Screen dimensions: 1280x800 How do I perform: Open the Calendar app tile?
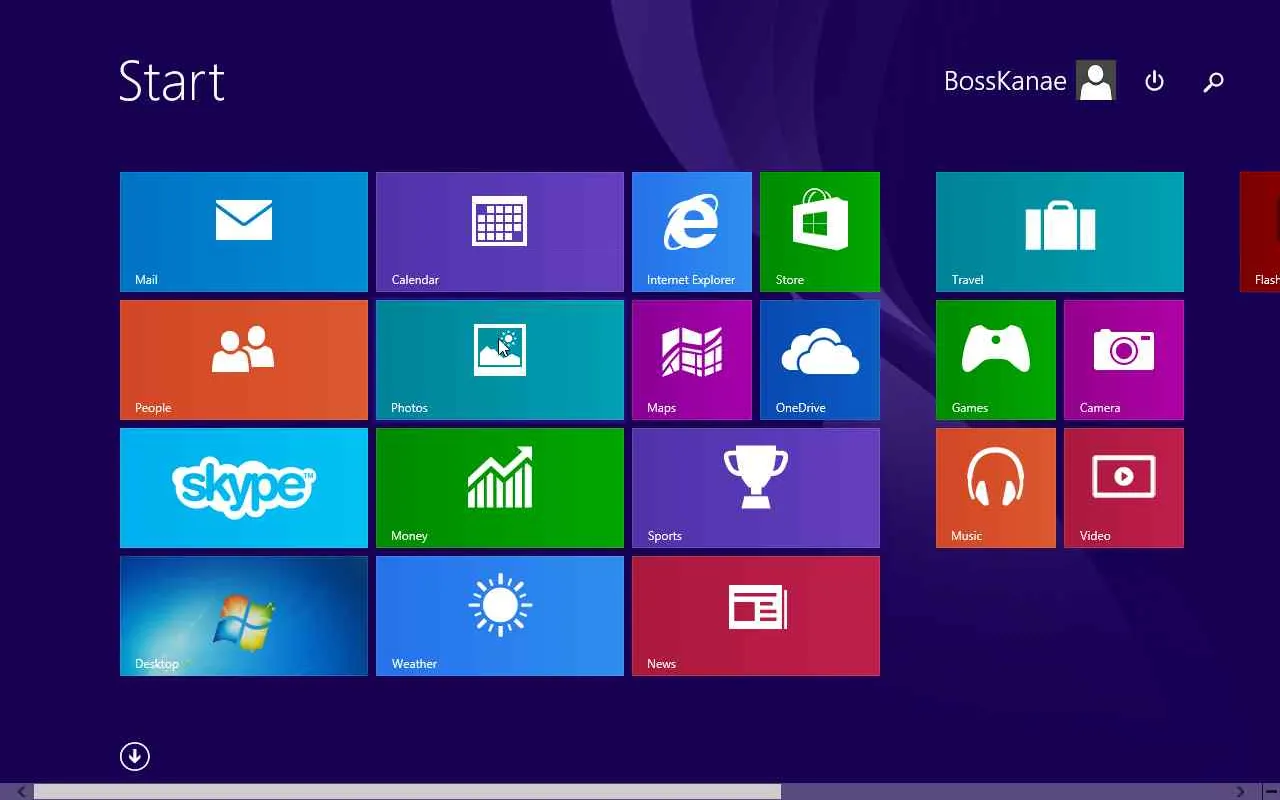pyautogui.click(x=500, y=232)
